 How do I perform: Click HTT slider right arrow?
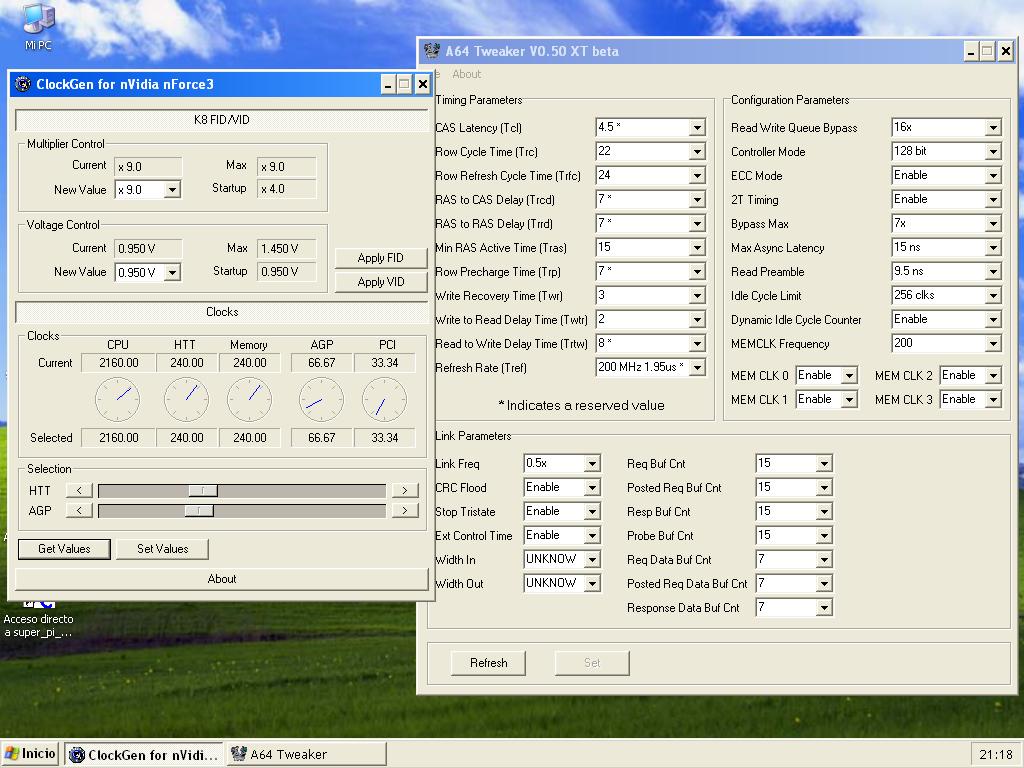404,490
